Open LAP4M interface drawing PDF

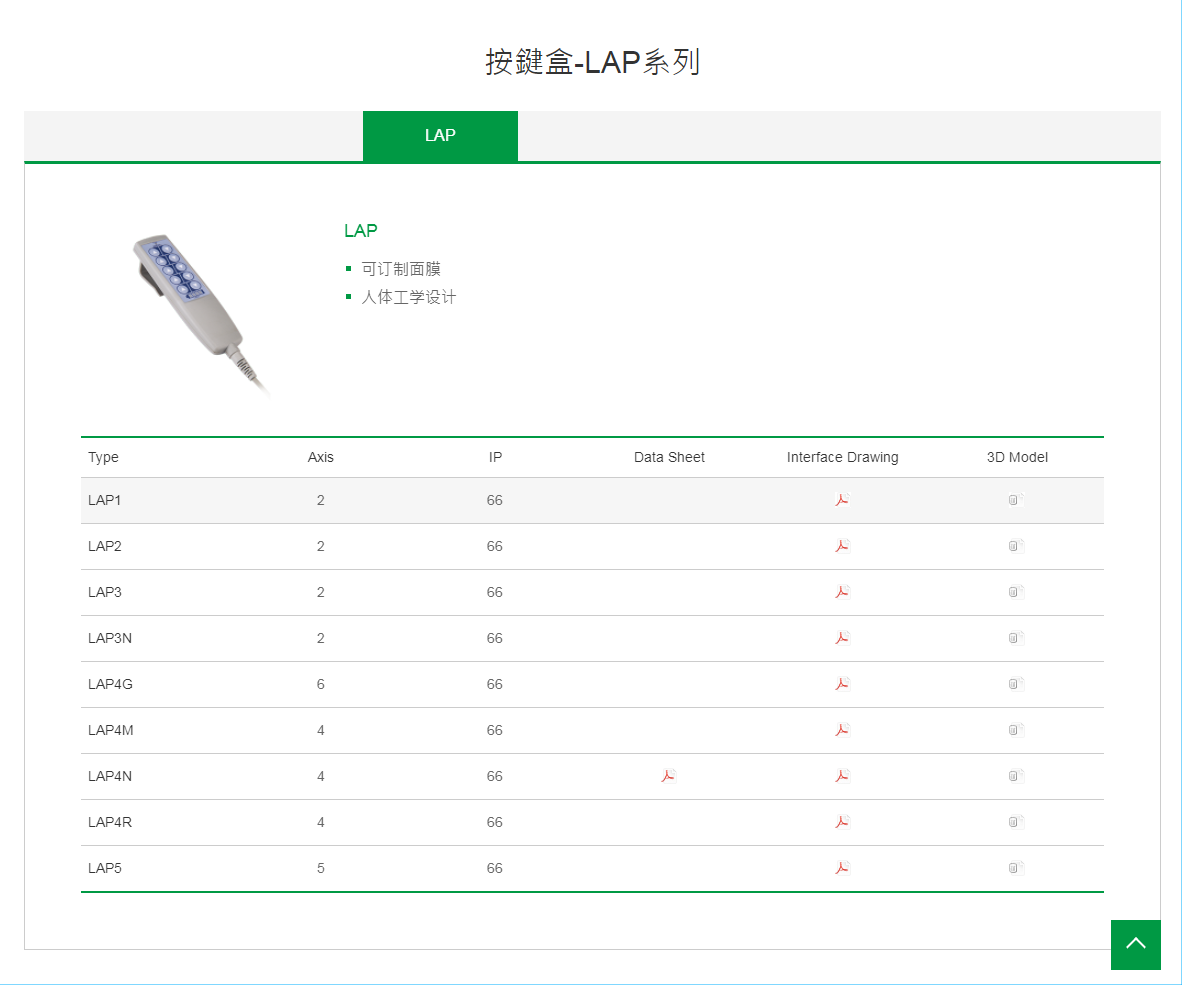click(x=842, y=729)
